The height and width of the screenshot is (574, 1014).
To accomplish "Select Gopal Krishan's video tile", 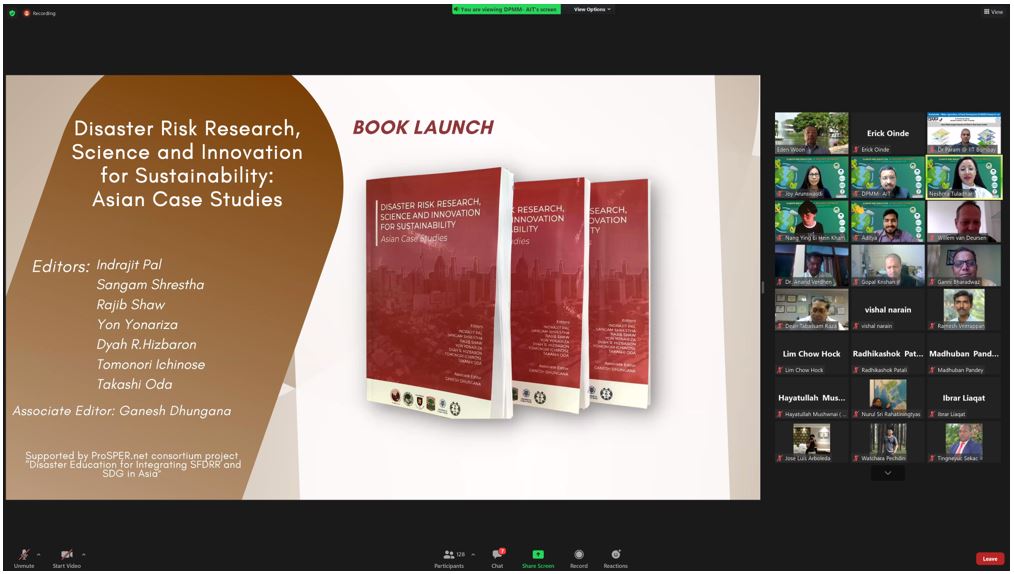I will (x=888, y=266).
